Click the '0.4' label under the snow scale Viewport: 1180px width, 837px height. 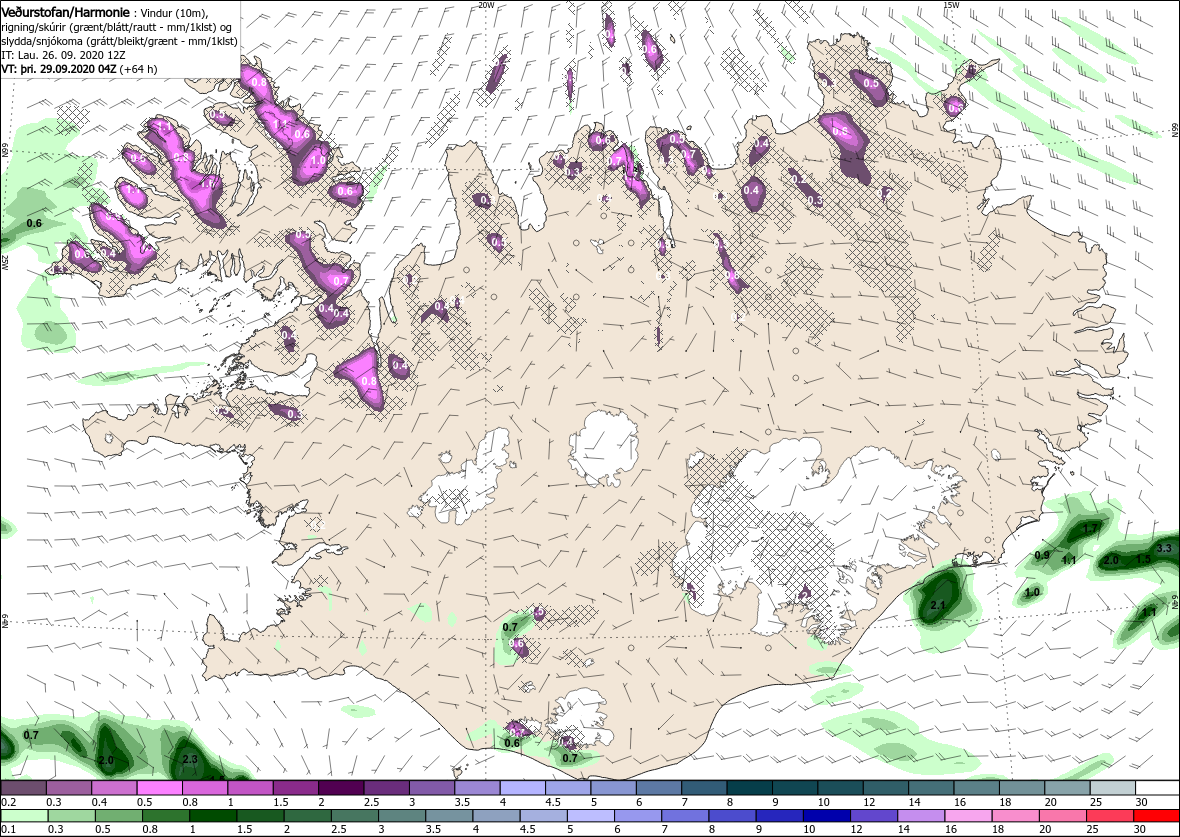99,802
